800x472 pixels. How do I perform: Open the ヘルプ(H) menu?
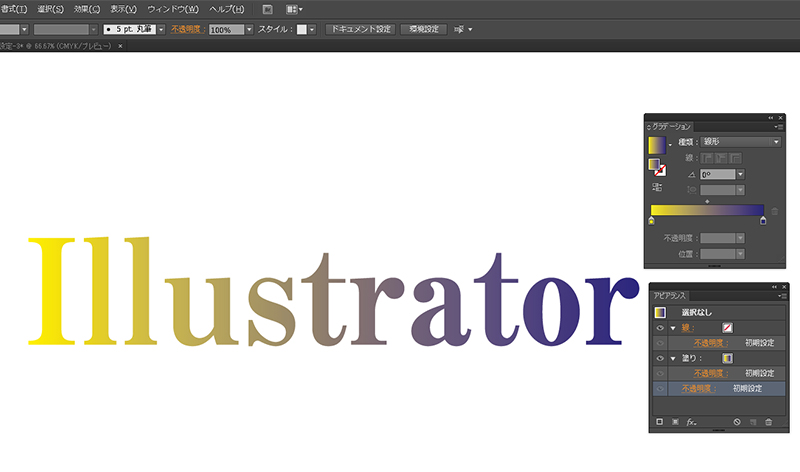(x=227, y=9)
